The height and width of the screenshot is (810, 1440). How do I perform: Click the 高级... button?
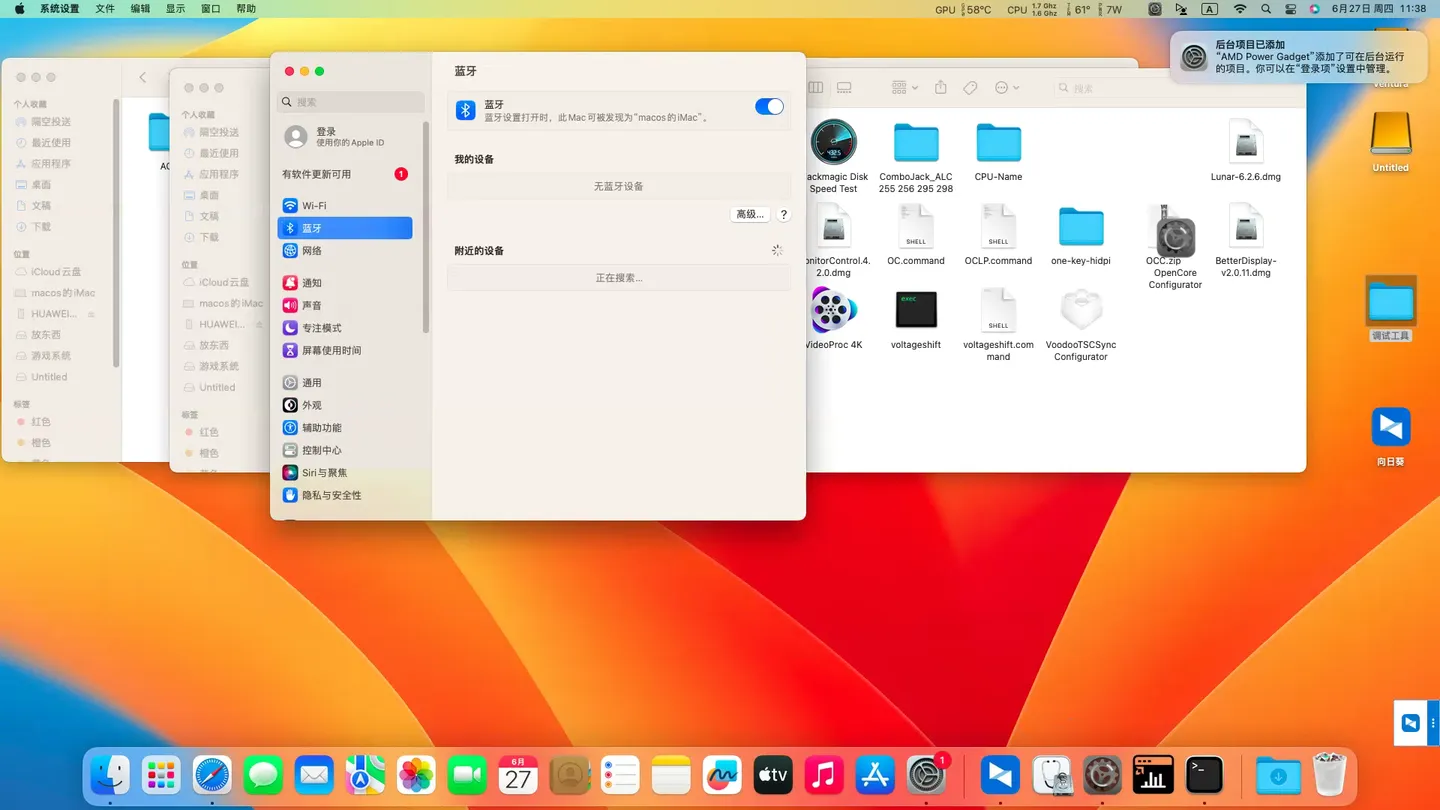click(750, 214)
